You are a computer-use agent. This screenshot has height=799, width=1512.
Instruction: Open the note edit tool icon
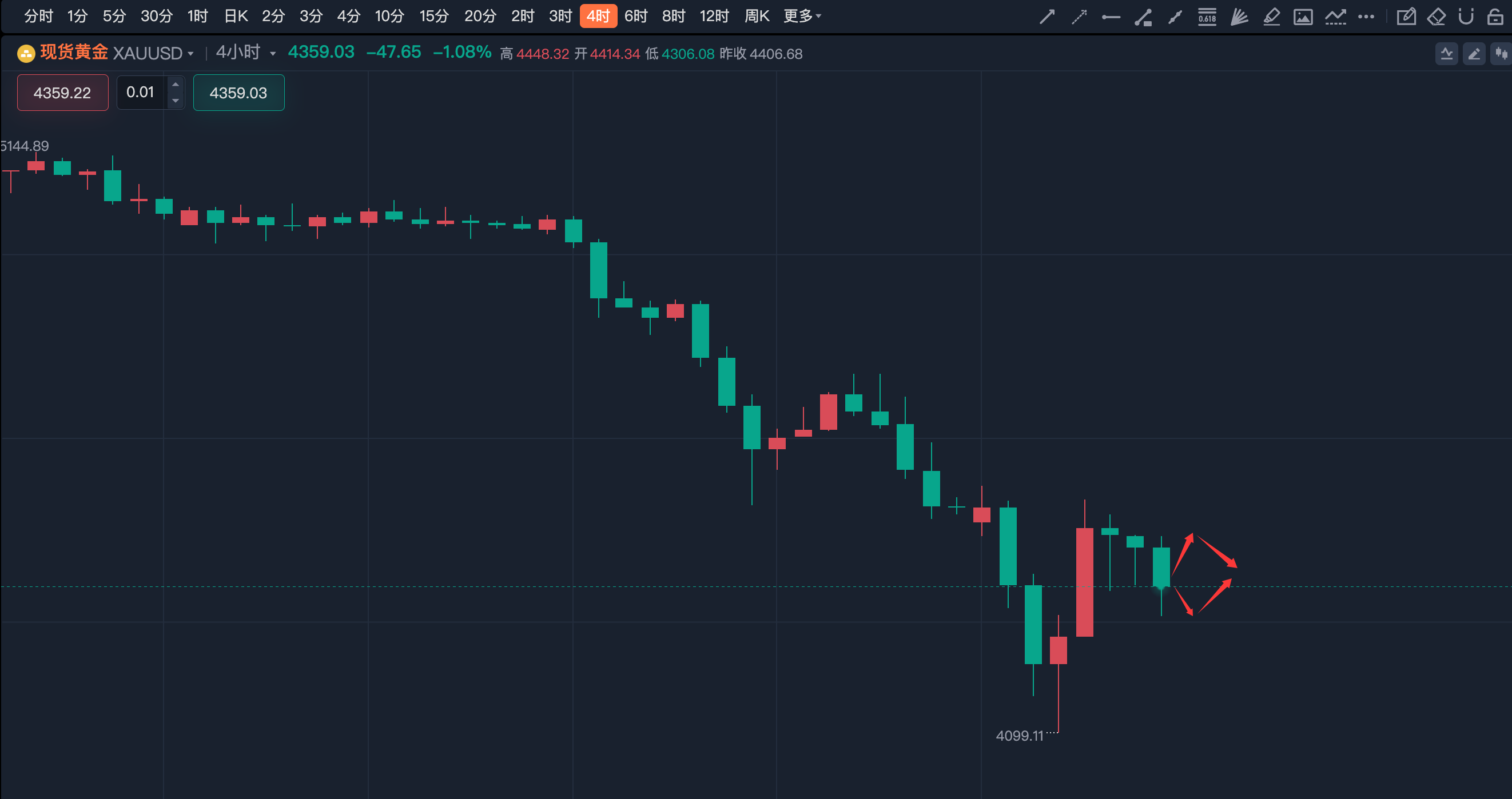(1406, 17)
